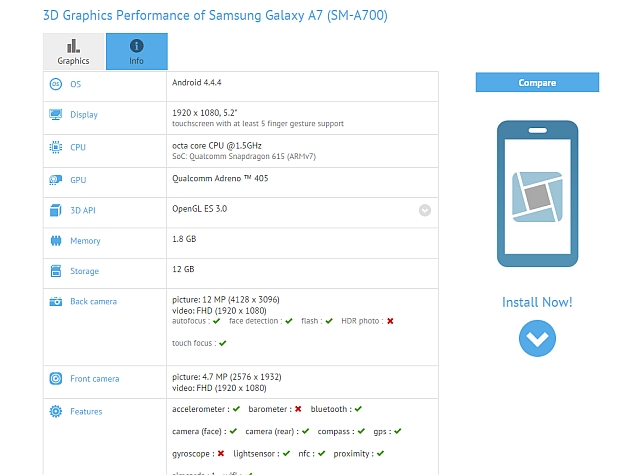
Task: Click the Front camera lens icon
Action: (55, 379)
